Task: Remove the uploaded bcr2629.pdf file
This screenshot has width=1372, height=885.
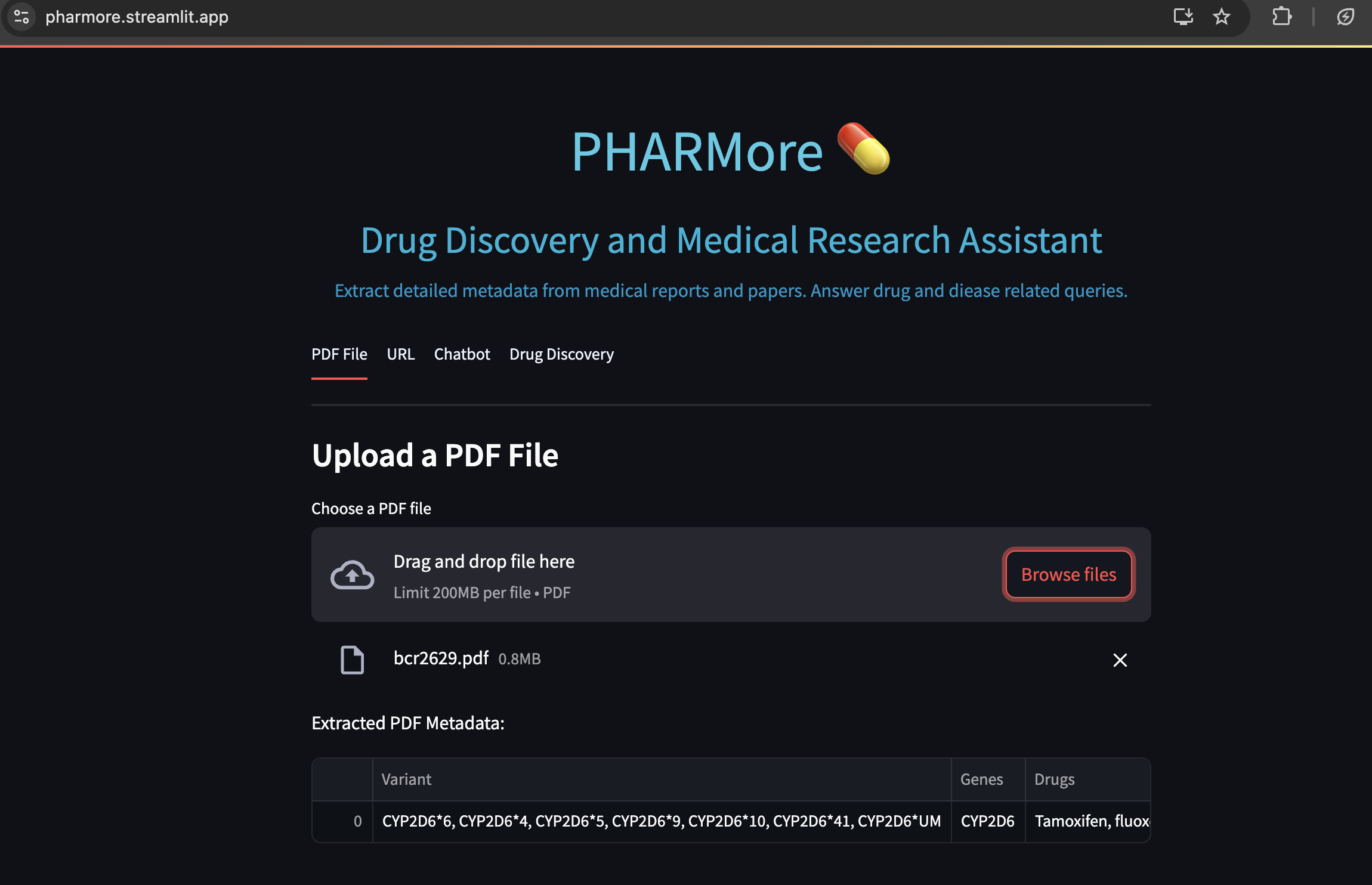Action: point(1120,660)
